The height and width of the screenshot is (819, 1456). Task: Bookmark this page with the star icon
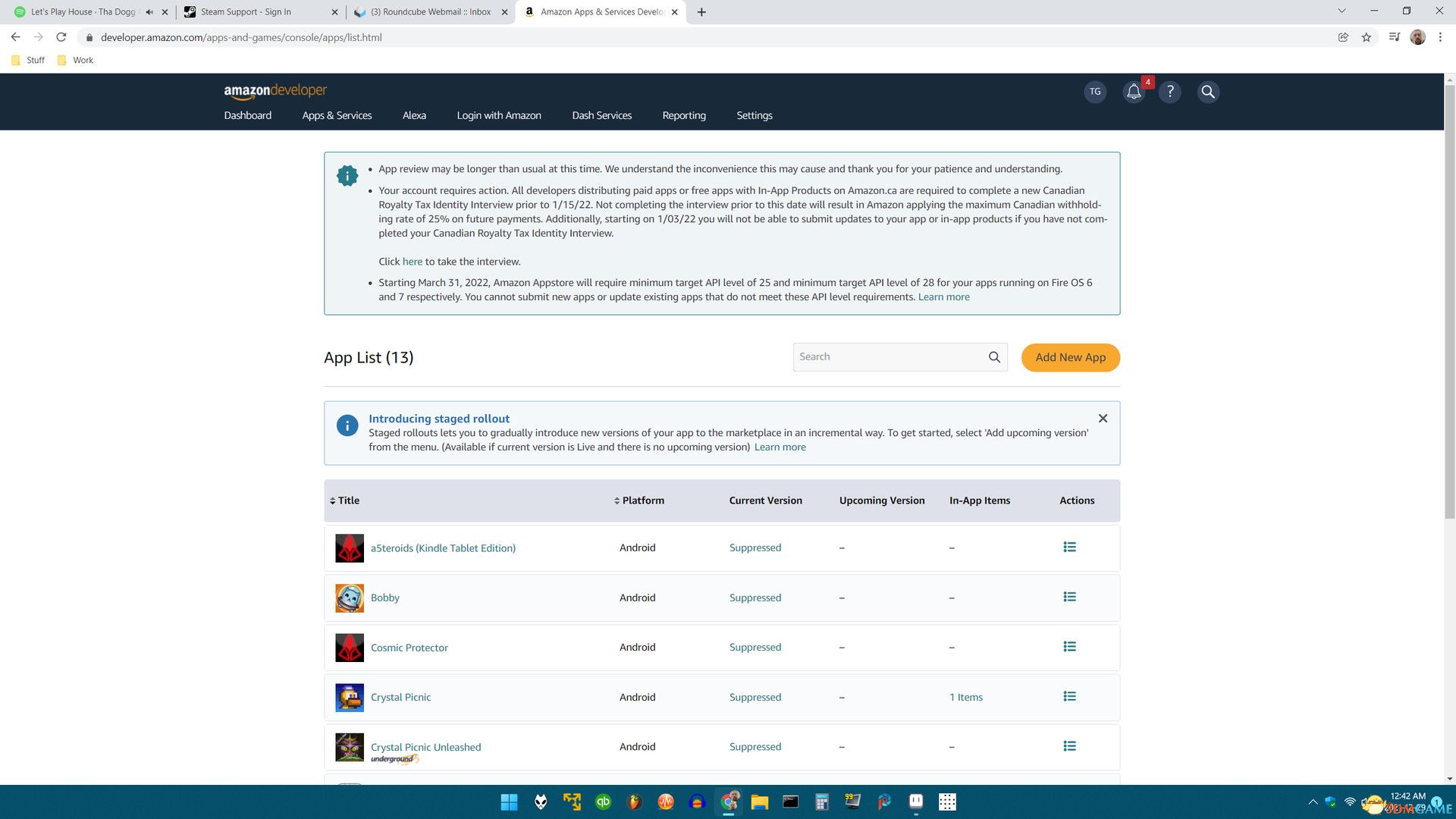[1366, 37]
